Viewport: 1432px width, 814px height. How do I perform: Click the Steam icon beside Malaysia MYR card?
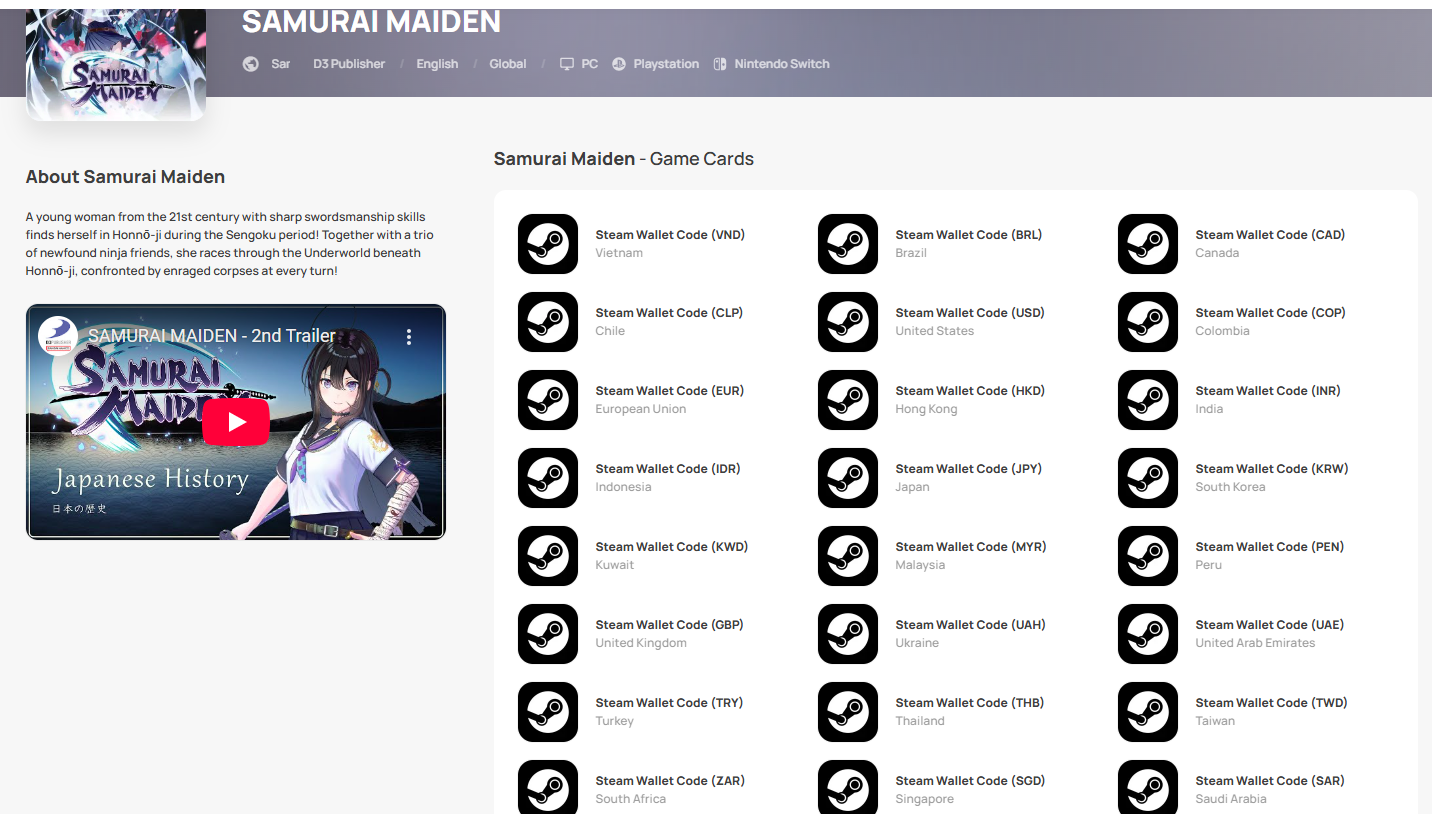pos(848,556)
